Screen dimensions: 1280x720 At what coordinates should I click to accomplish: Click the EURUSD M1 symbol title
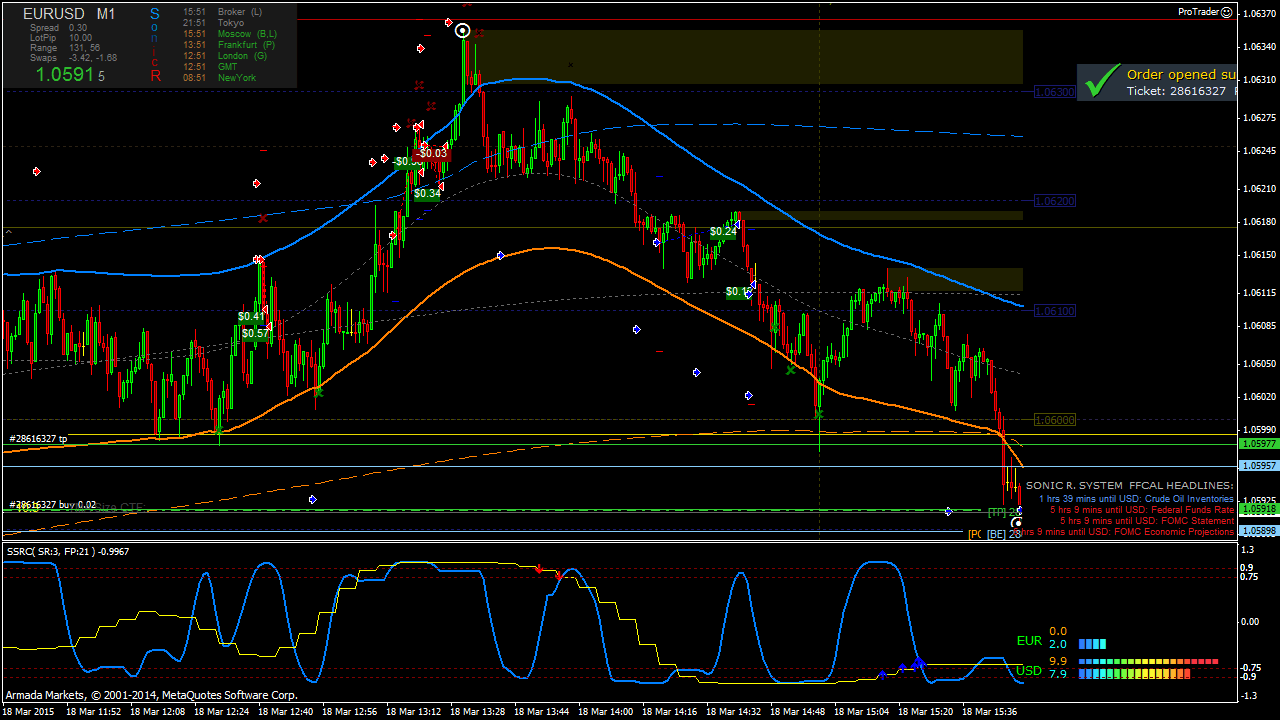tap(69, 14)
